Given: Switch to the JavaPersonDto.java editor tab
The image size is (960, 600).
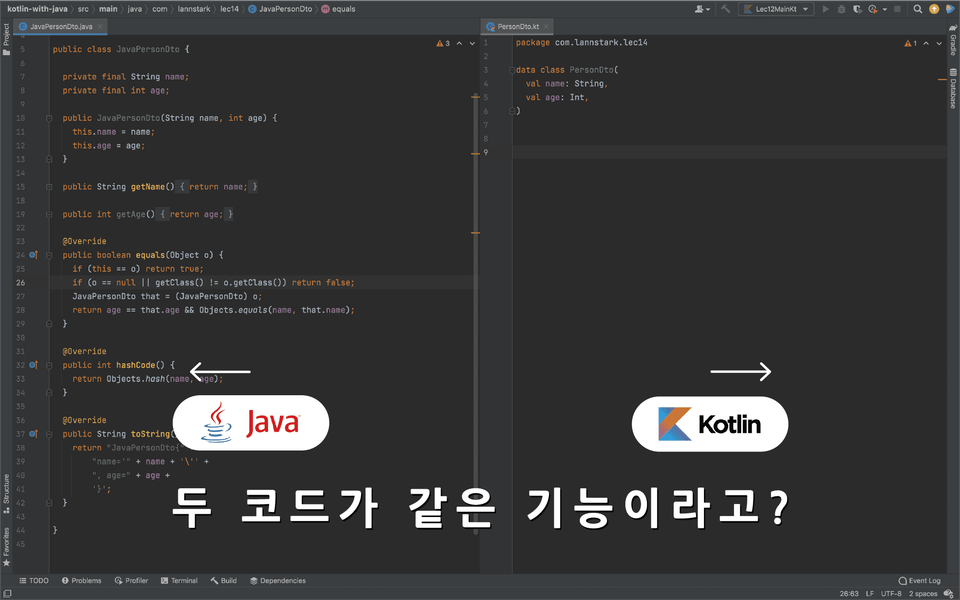Looking at the screenshot, I should tap(61, 26).
